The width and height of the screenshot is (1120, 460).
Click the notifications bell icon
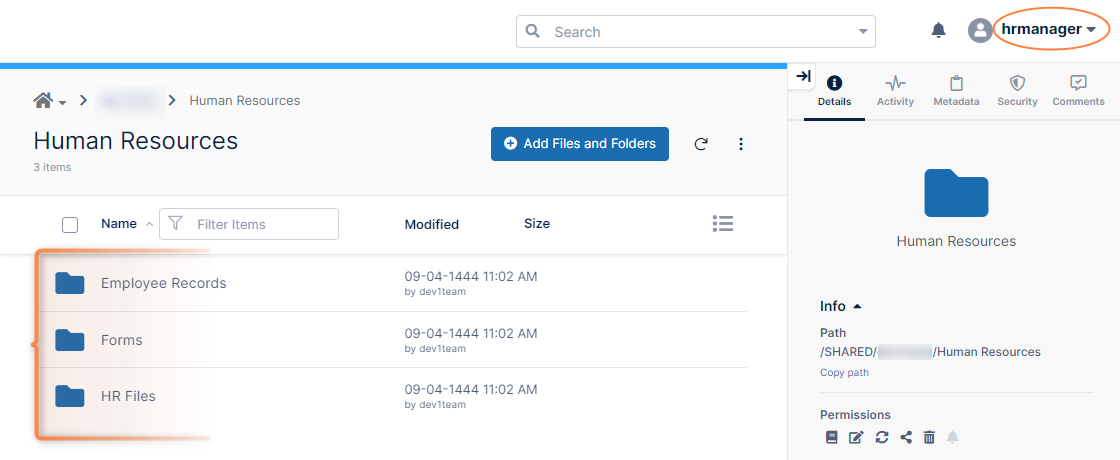click(x=938, y=30)
